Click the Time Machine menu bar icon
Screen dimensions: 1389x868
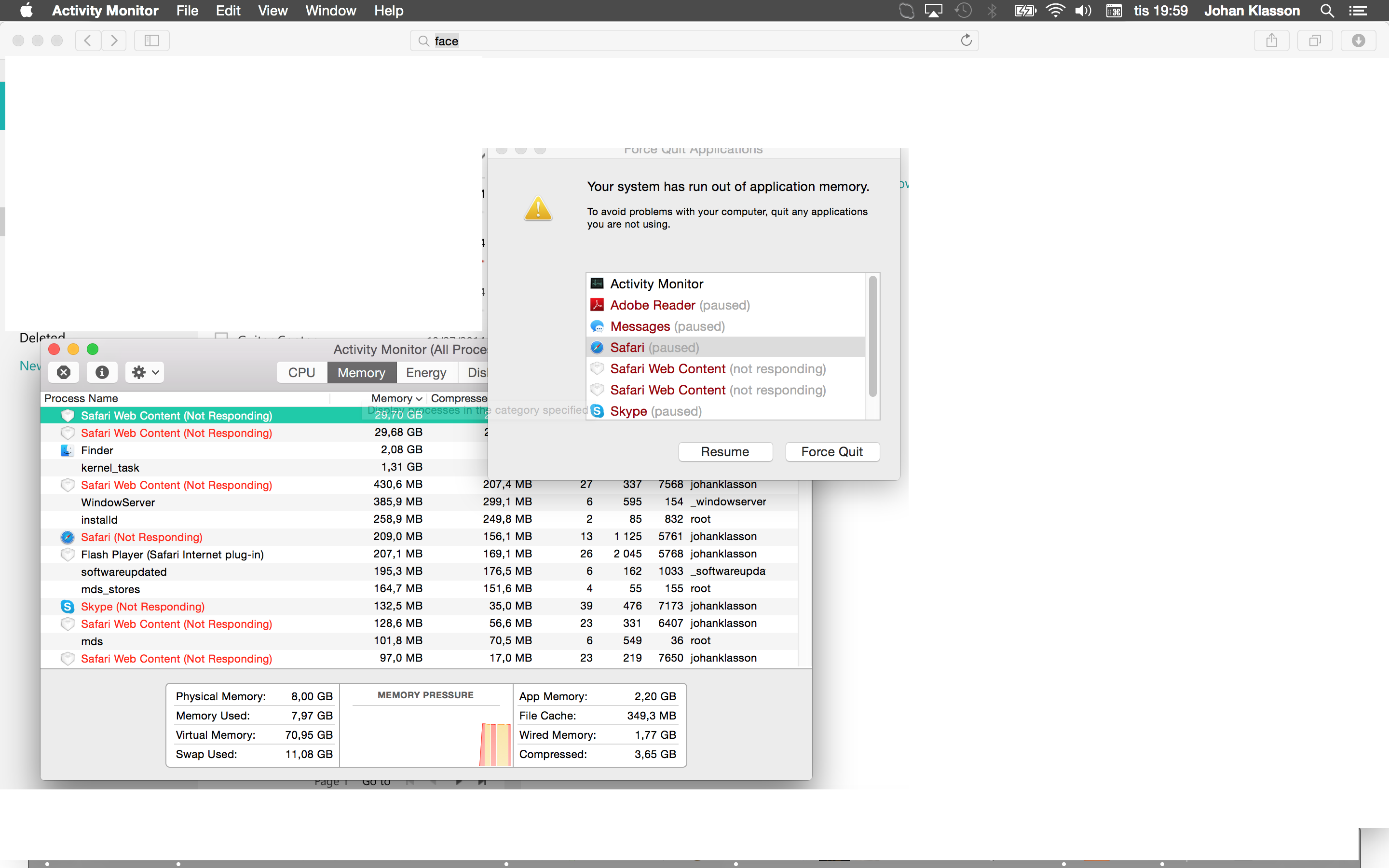pyautogui.click(x=963, y=10)
